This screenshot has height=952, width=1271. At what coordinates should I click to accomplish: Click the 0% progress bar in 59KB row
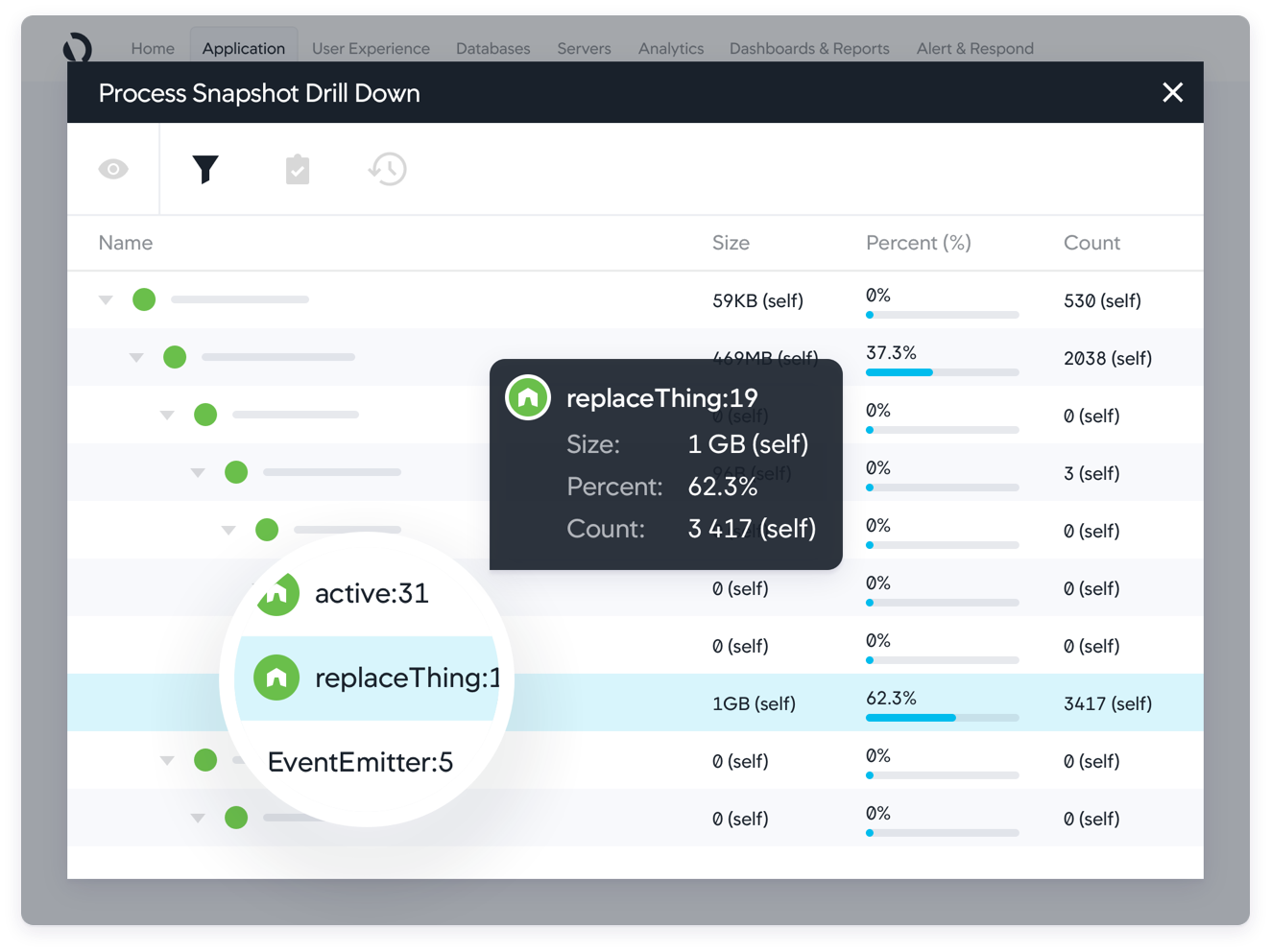[942, 315]
